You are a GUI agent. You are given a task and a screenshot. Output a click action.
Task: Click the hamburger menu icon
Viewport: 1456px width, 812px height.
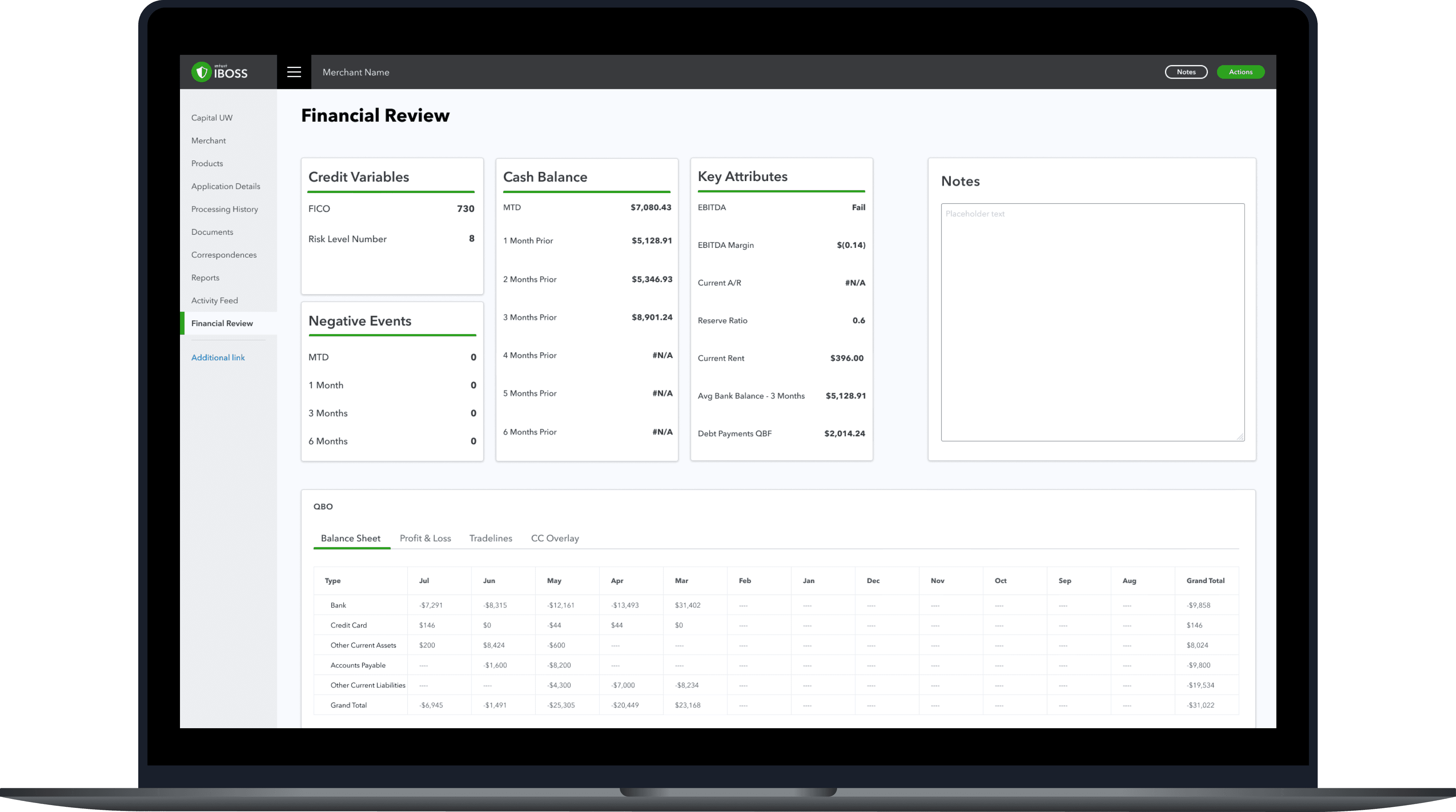(x=293, y=72)
